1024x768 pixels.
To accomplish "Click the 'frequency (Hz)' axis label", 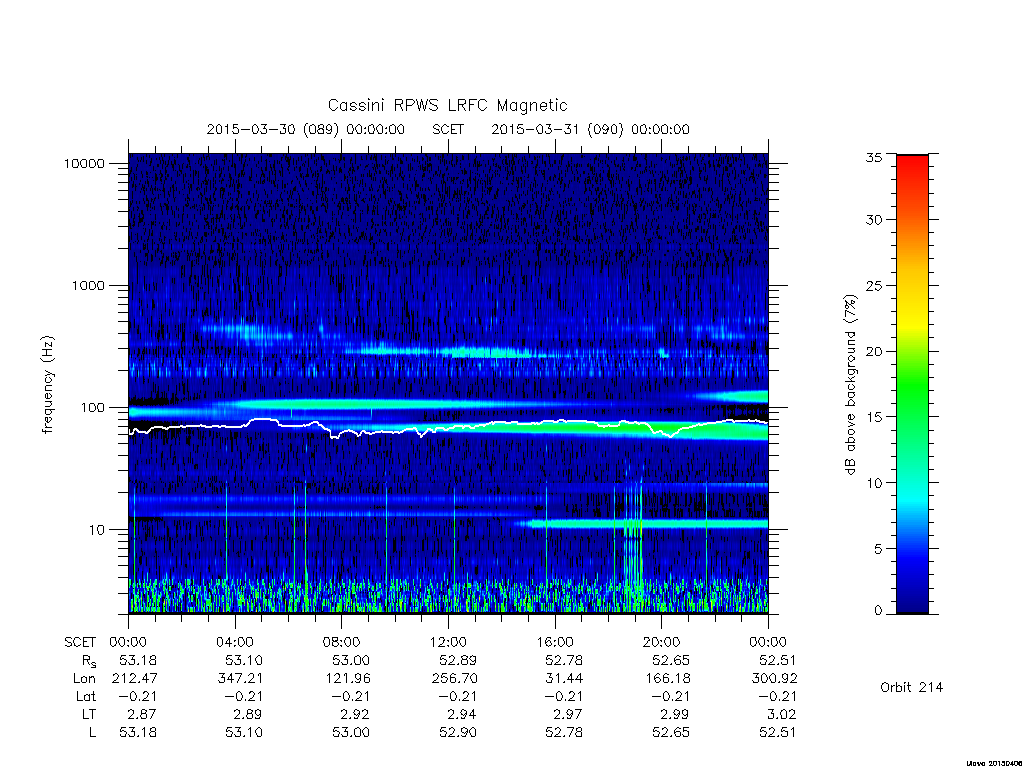I will tap(47, 385).
